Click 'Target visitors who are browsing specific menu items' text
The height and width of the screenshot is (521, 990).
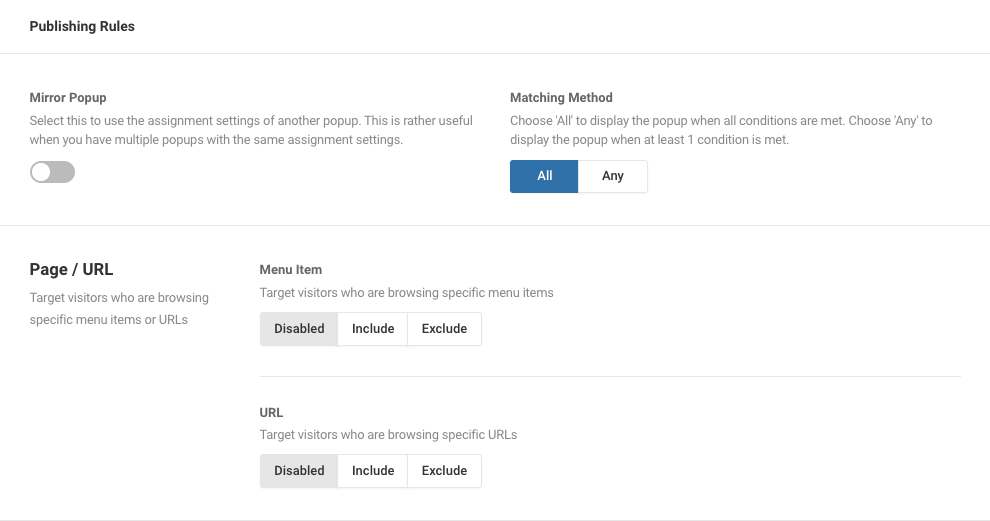pyautogui.click(x=407, y=292)
